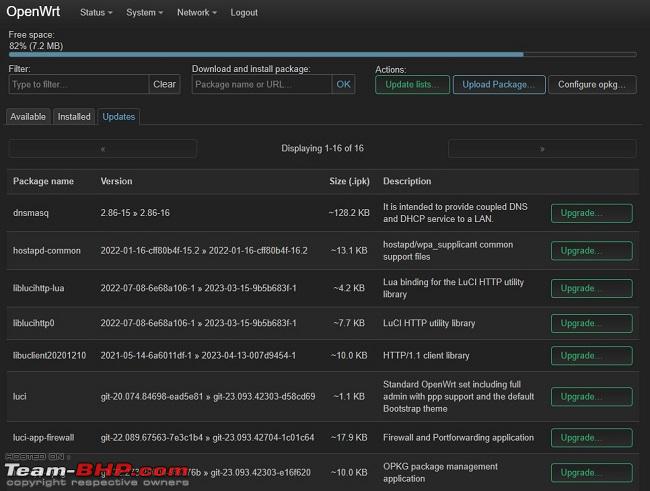This screenshot has width=650, height=491.
Task: Click the Displaying 1-16 of 16 text
Action: coord(323,148)
